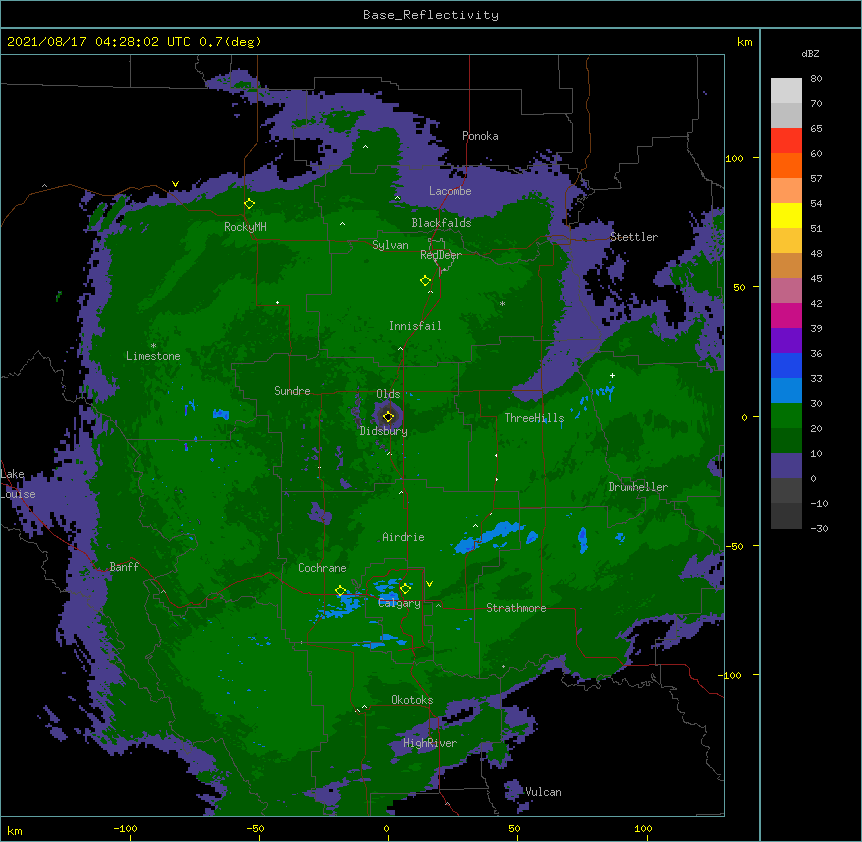Select the orange 57-60 dBZ legend swatch
The image size is (862, 842).
pos(786,165)
